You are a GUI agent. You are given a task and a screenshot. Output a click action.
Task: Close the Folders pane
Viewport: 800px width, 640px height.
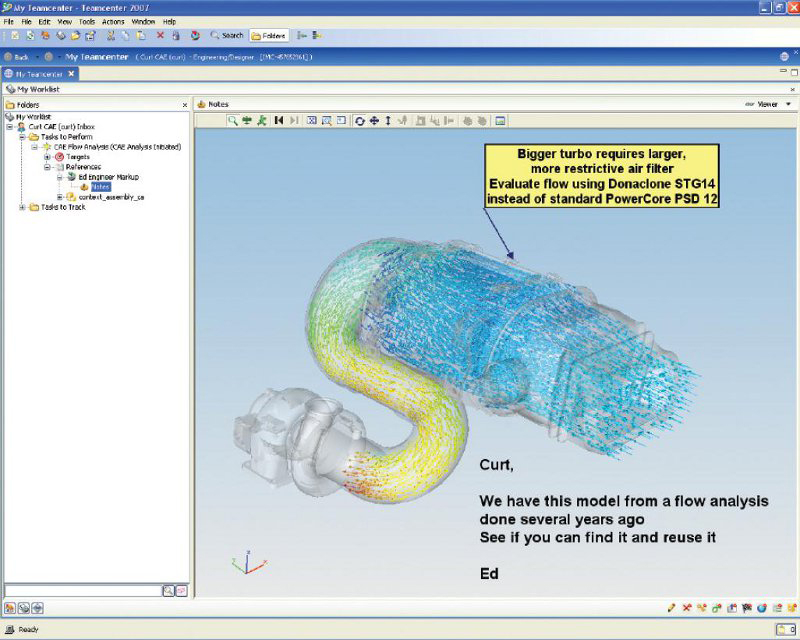[x=185, y=105]
